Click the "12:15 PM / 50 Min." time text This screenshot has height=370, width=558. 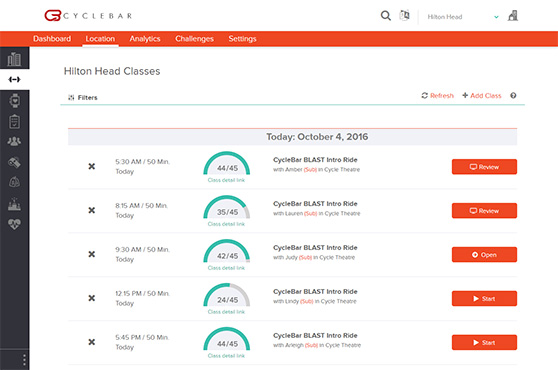[142, 294]
